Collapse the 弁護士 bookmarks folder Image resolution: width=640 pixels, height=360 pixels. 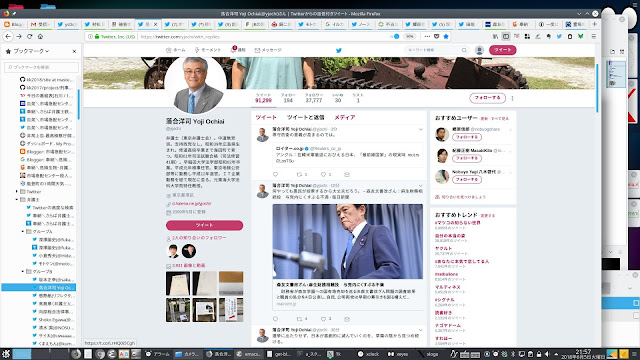[x=17, y=200]
